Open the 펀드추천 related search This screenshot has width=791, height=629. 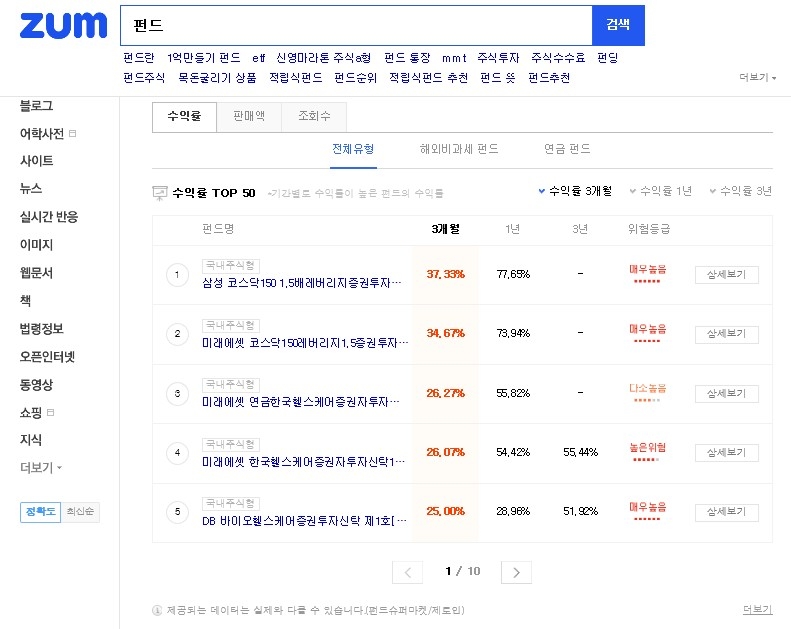549,78
